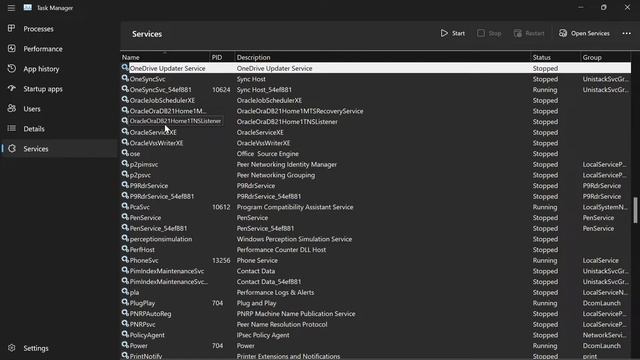Start the selected service
The height and width of the screenshot is (360, 640).
pyautogui.click(x=453, y=33)
